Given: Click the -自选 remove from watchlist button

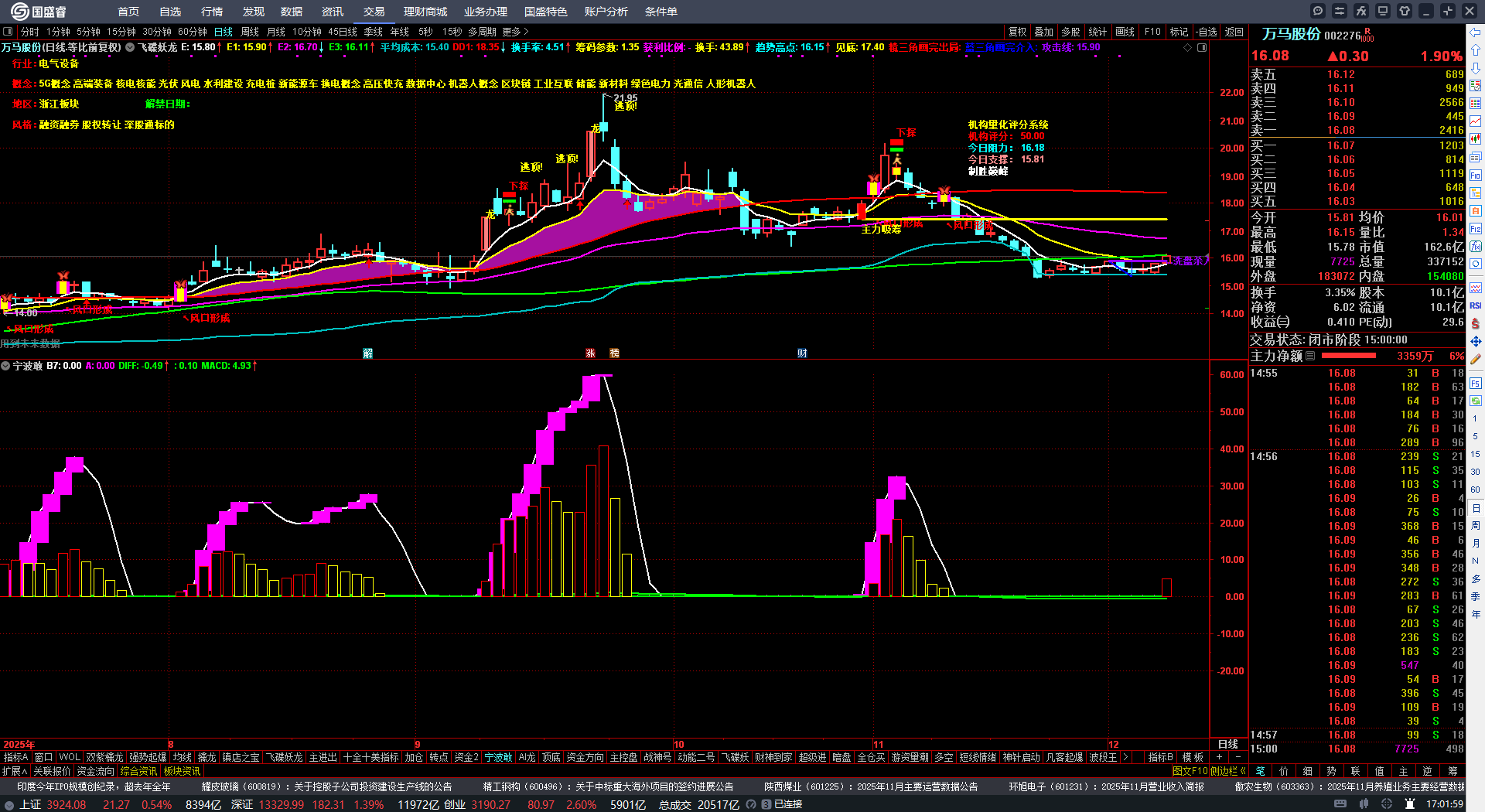Looking at the screenshot, I should [x=1206, y=32].
